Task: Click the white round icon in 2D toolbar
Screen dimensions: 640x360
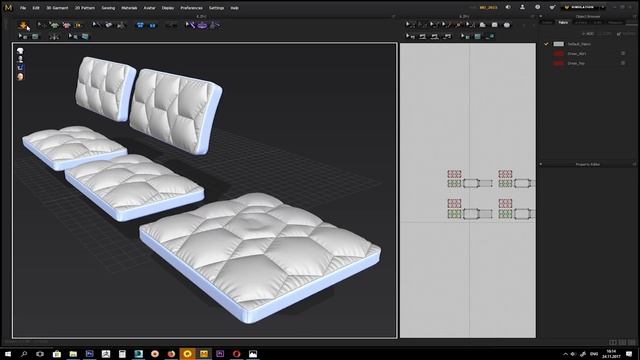Action: click(507, 25)
